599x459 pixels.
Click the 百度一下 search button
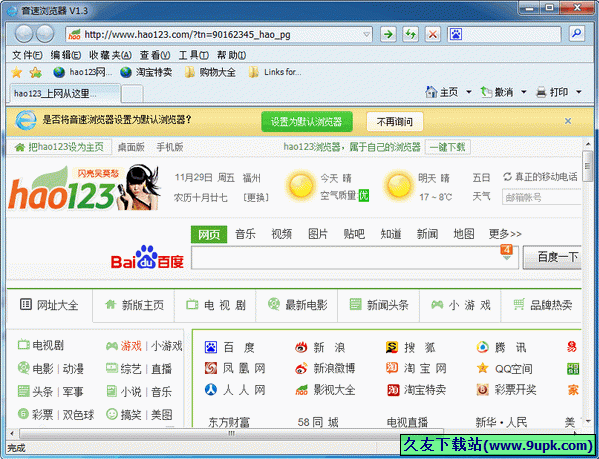click(x=553, y=257)
